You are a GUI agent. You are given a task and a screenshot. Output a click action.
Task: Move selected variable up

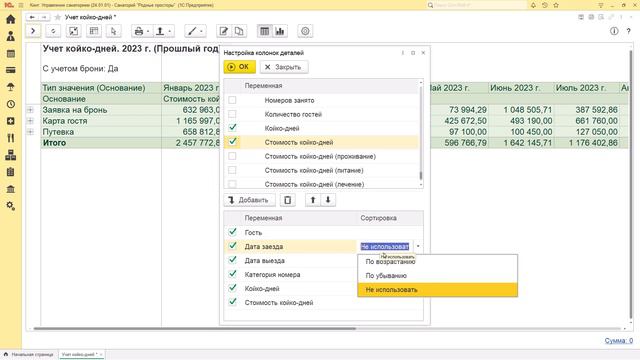click(313, 200)
